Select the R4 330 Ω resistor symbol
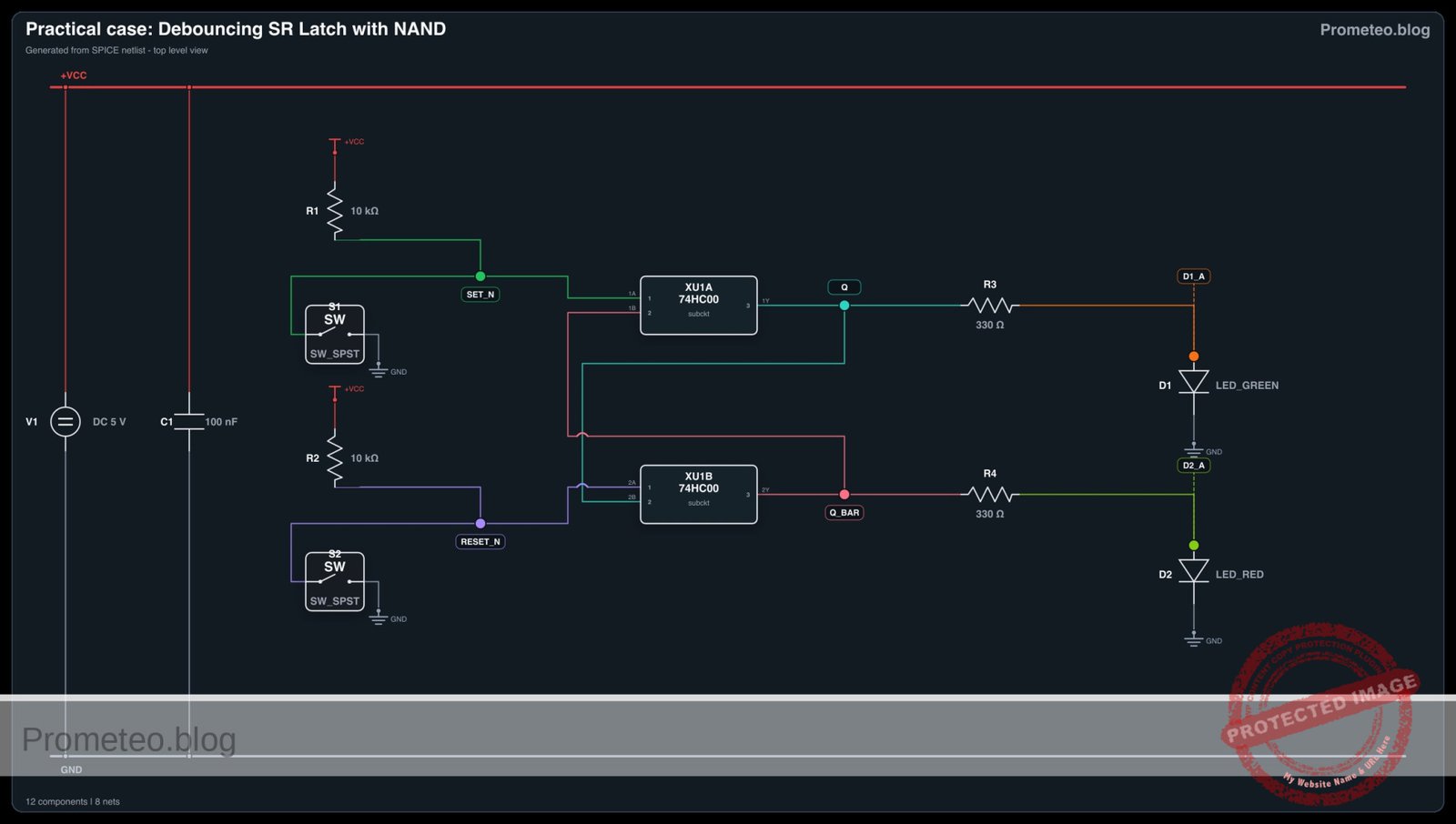Image resolution: width=1456 pixels, height=824 pixels. (990, 495)
